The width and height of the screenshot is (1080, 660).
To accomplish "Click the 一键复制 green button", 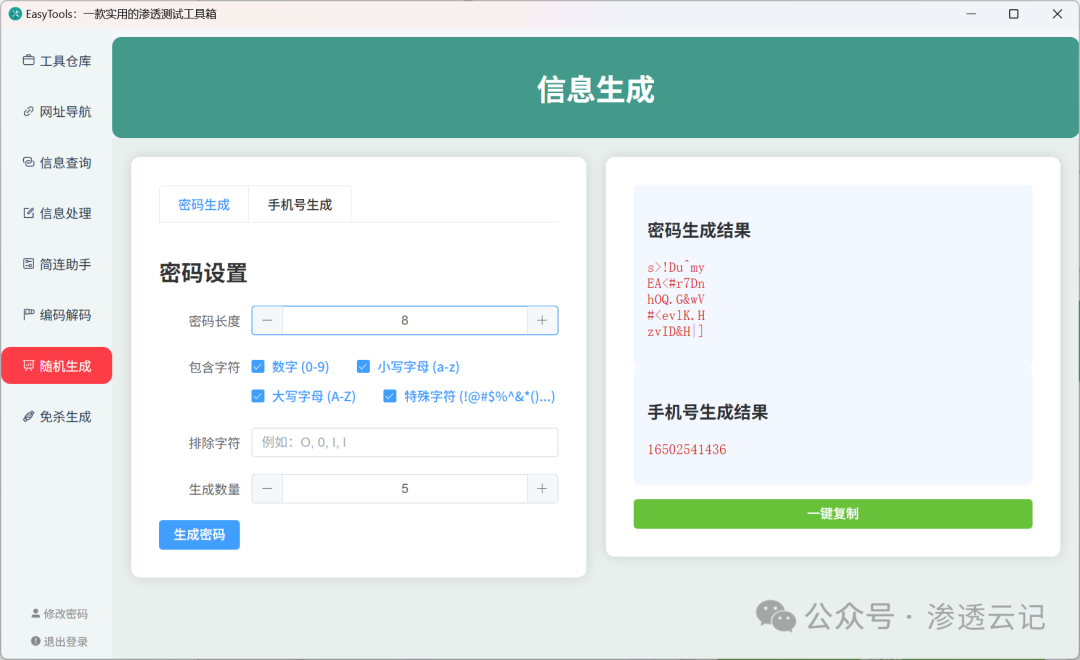I will [833, 514].
